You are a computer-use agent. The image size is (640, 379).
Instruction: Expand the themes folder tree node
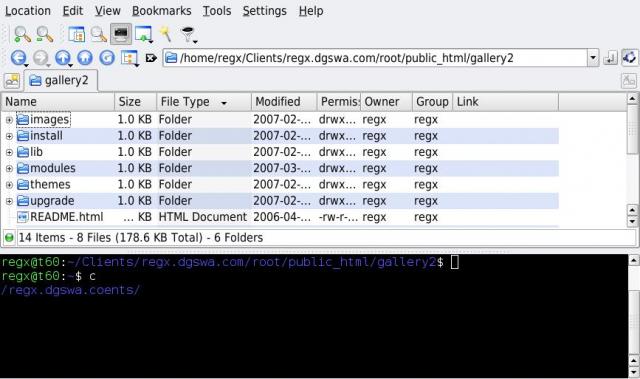point(9,185)
